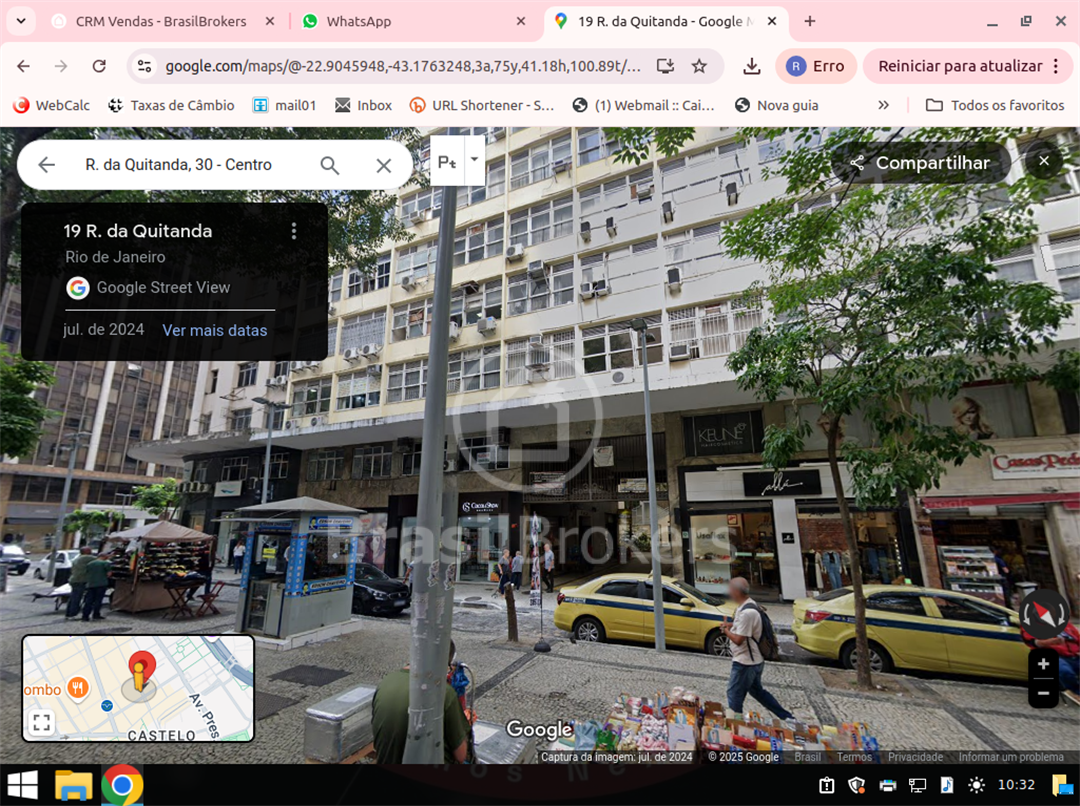Rotate view using the compass control
1080x806 pixels.
point(1045,613)
